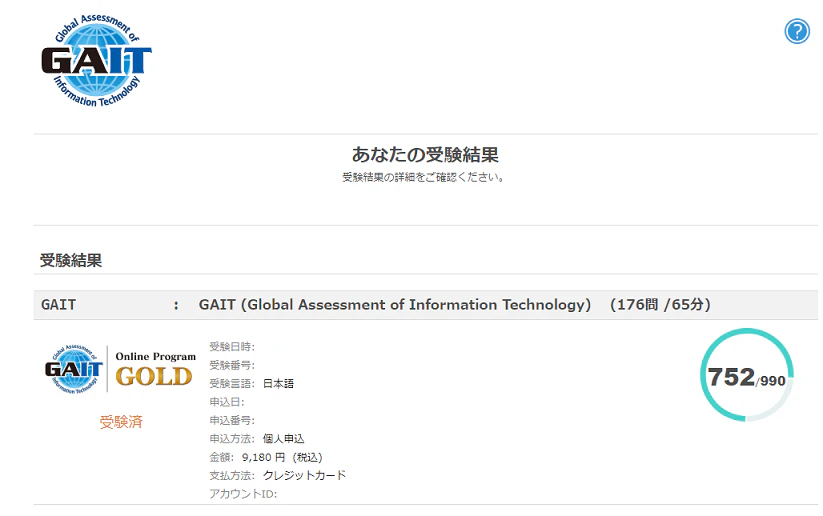Click the 受験言語 value 日本語

[278, 384]
